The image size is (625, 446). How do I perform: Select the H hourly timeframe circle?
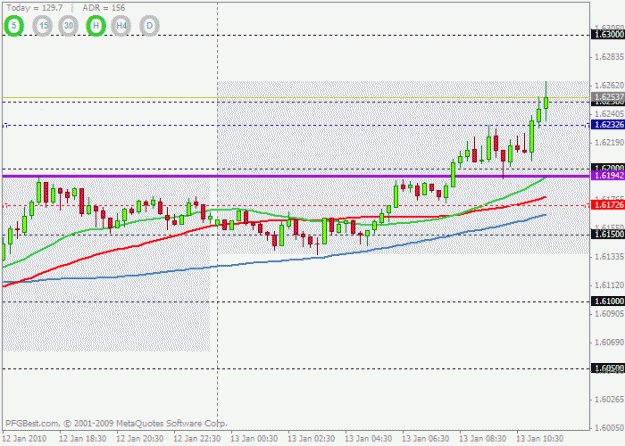point(96,26)
